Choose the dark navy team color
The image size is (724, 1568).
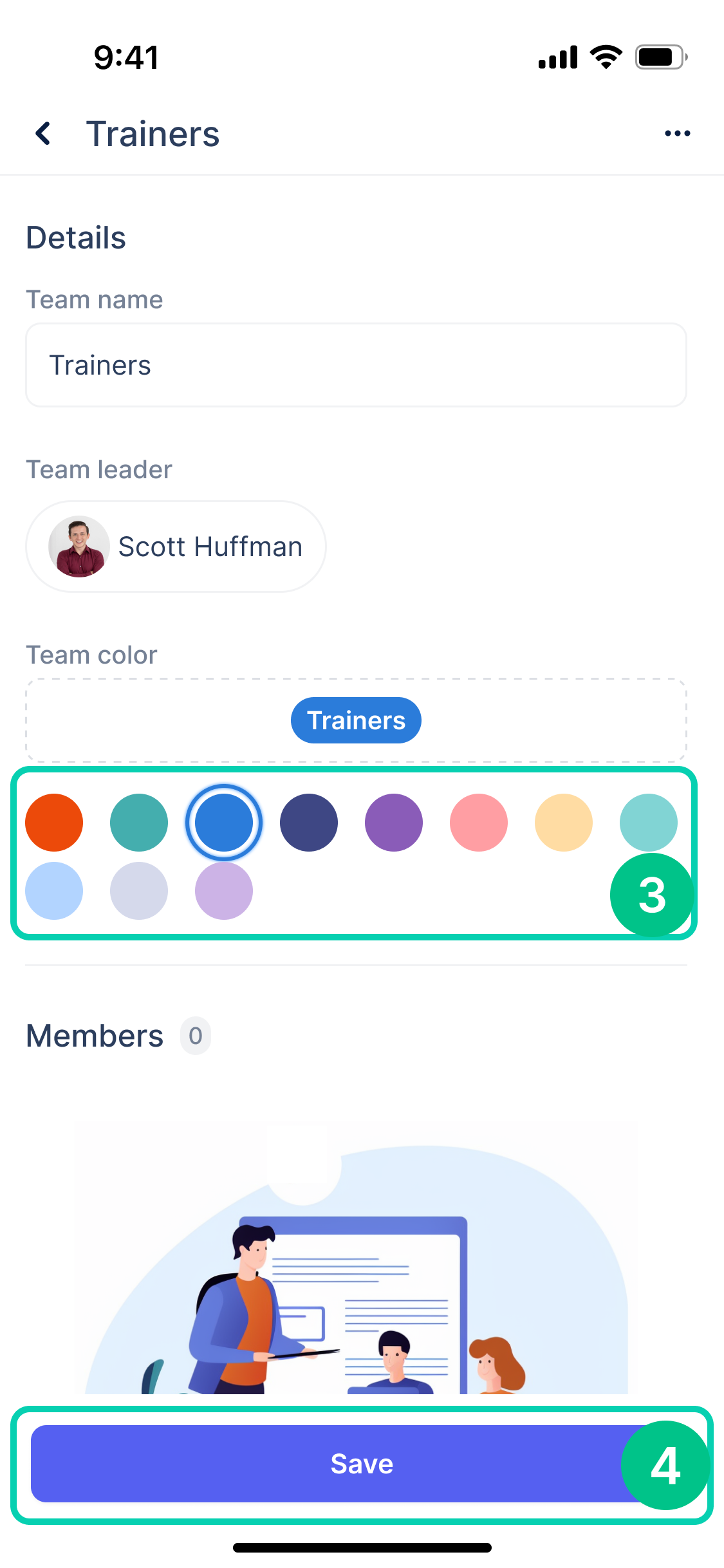[x=309, y=822]
